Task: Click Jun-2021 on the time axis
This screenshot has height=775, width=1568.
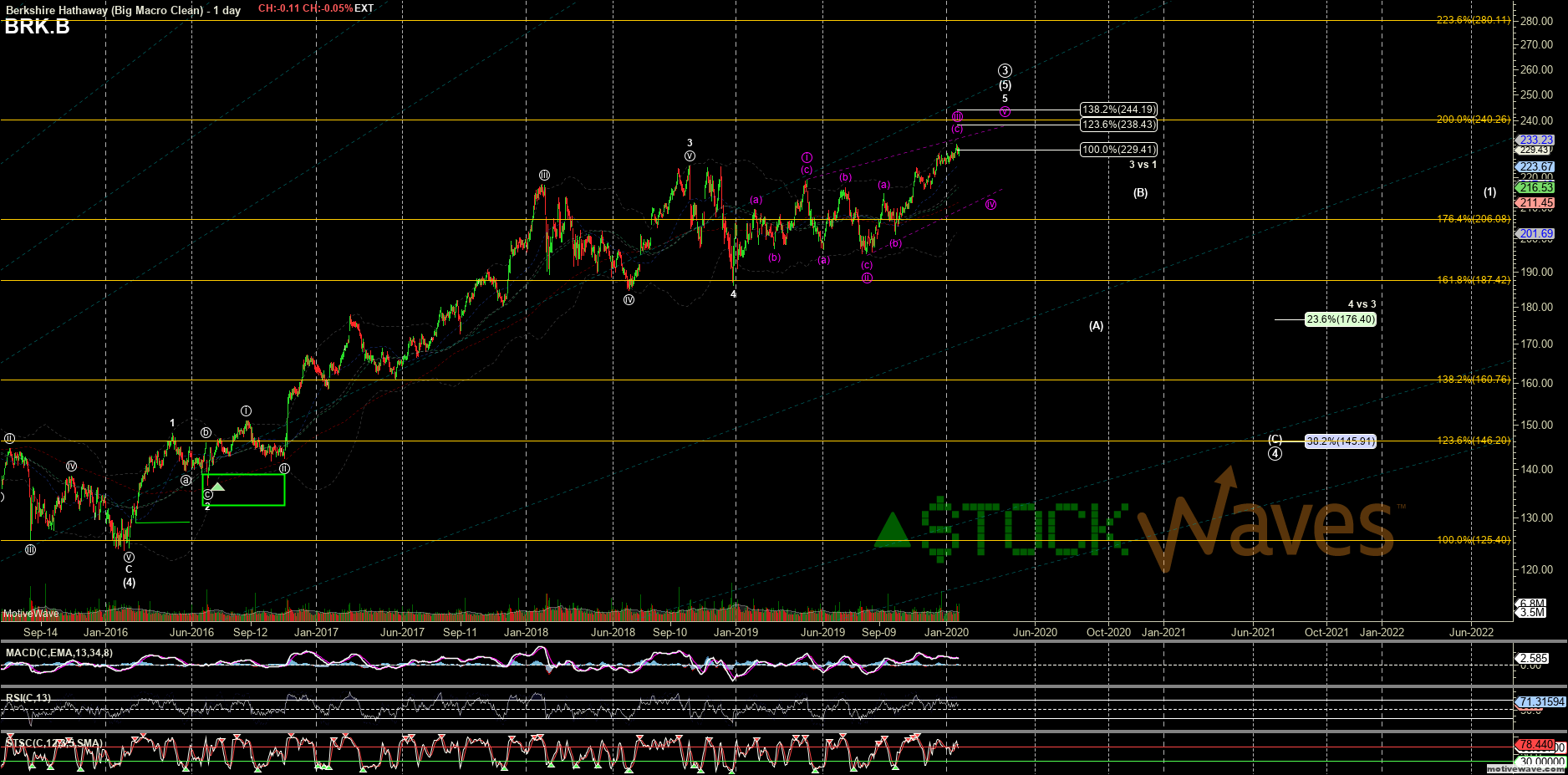Action: click(x=1253, y=633)
